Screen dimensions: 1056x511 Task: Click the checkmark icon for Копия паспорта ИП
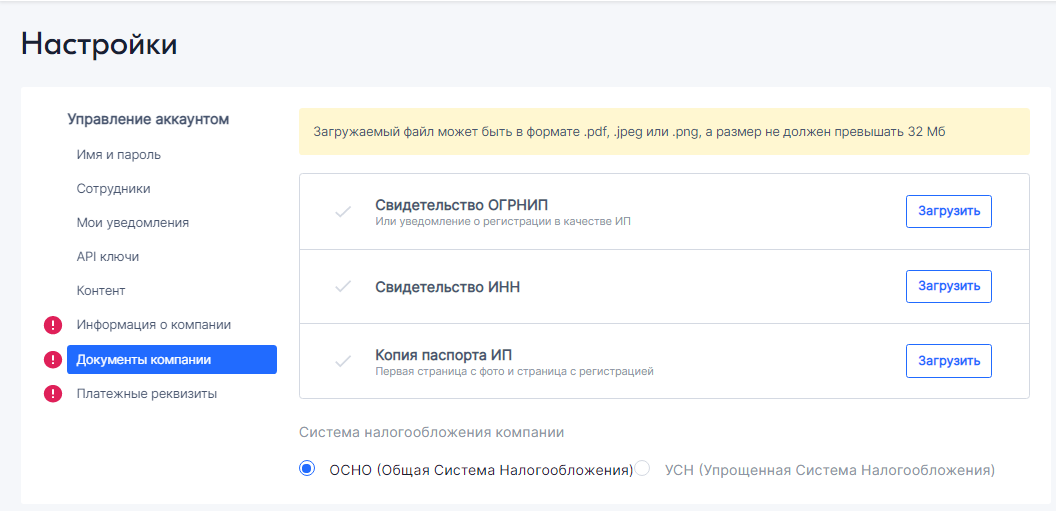point(343,361)
